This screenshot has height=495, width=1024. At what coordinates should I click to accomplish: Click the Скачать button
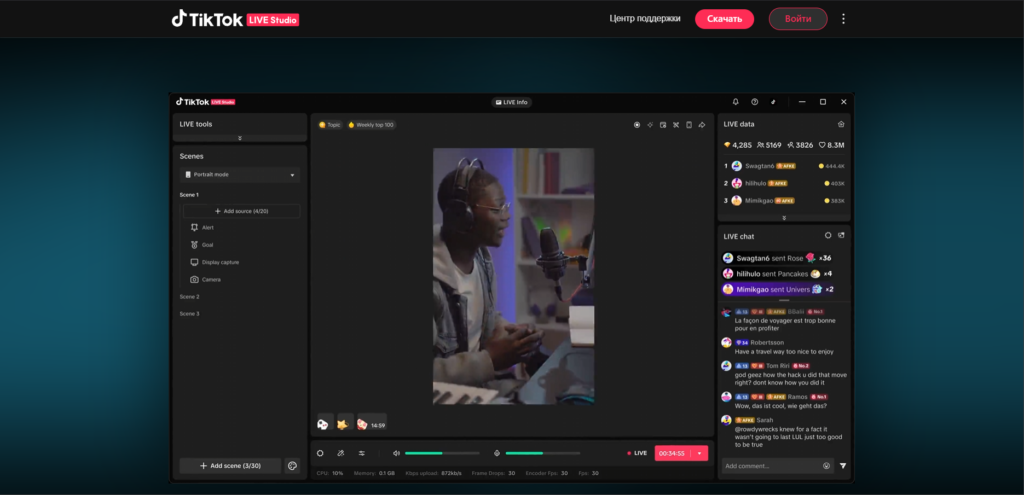tap(724, 19)
